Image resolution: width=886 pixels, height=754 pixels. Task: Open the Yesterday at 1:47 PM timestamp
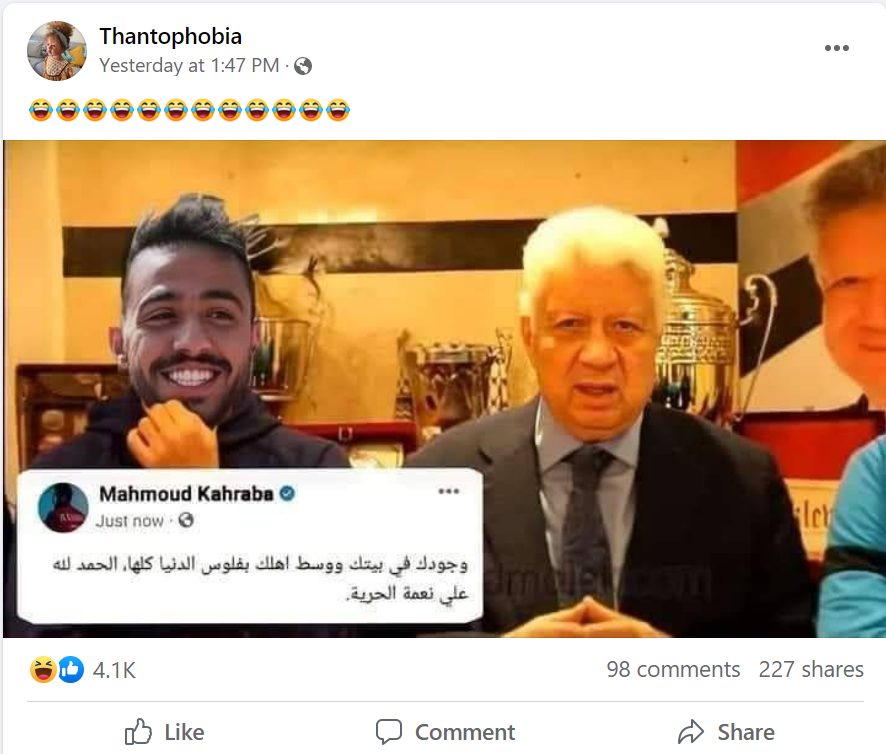pyautogui.click(x=189, y=66)
